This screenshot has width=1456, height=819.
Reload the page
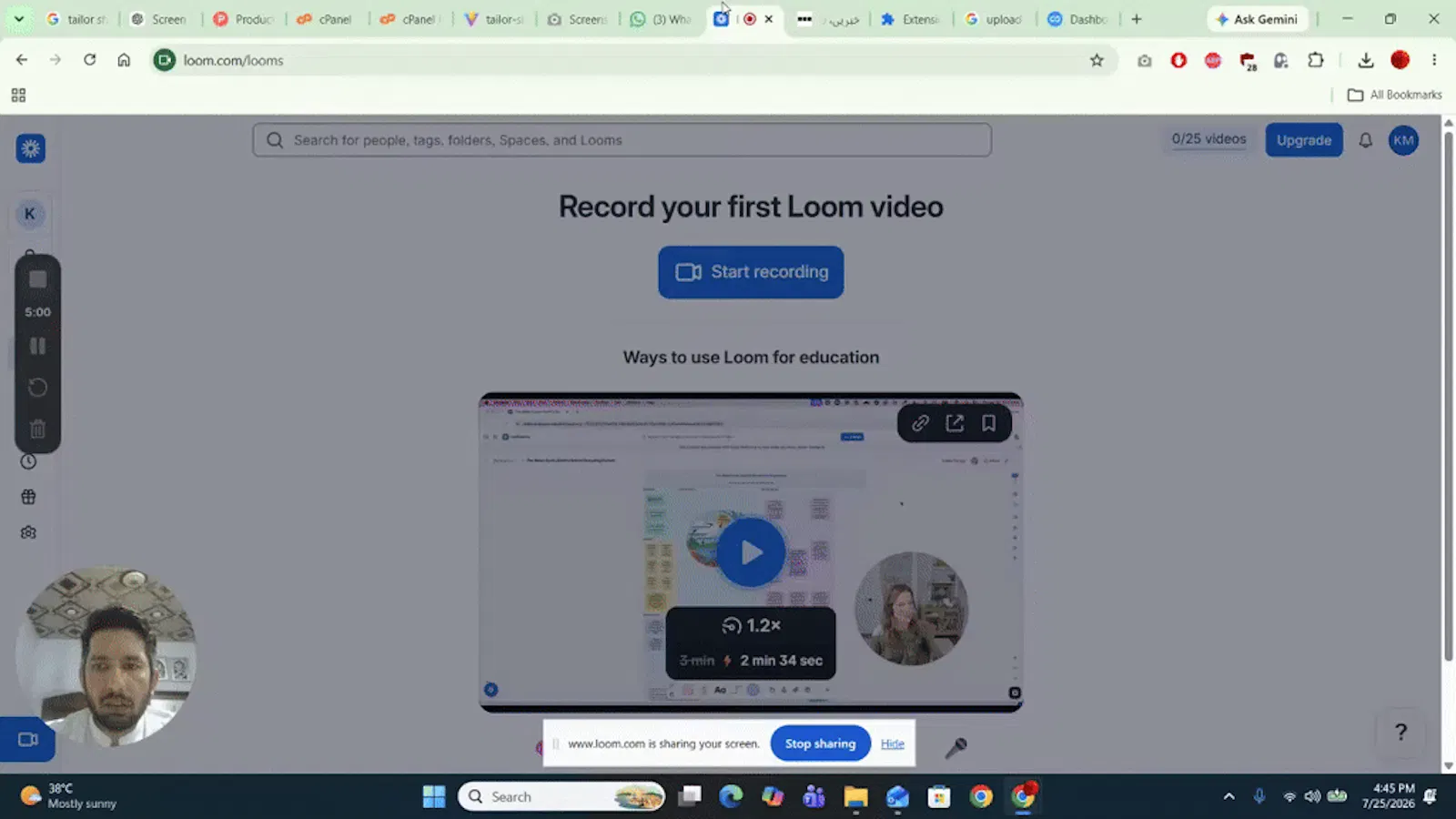89,60
